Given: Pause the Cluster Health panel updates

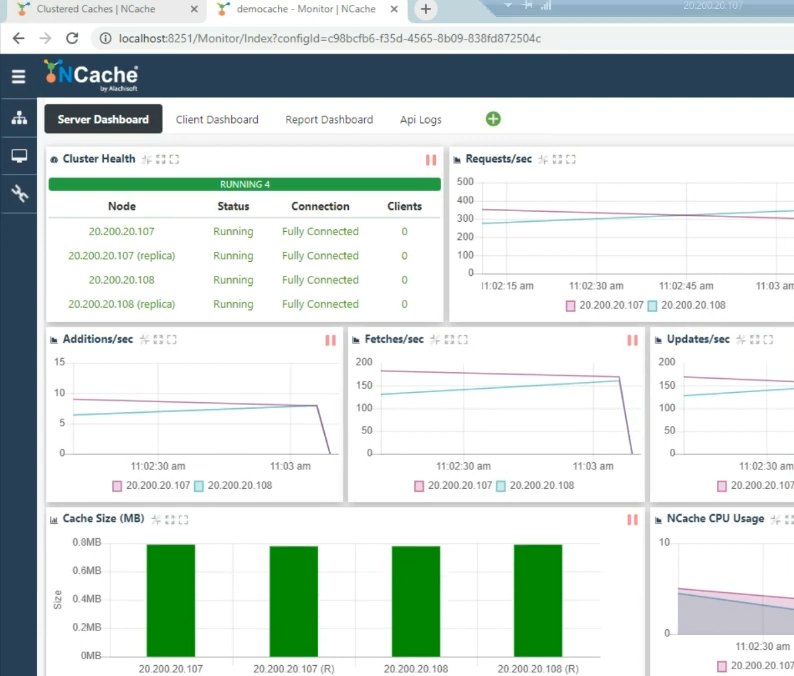Looking at the screenshot, I should (431, 160).
